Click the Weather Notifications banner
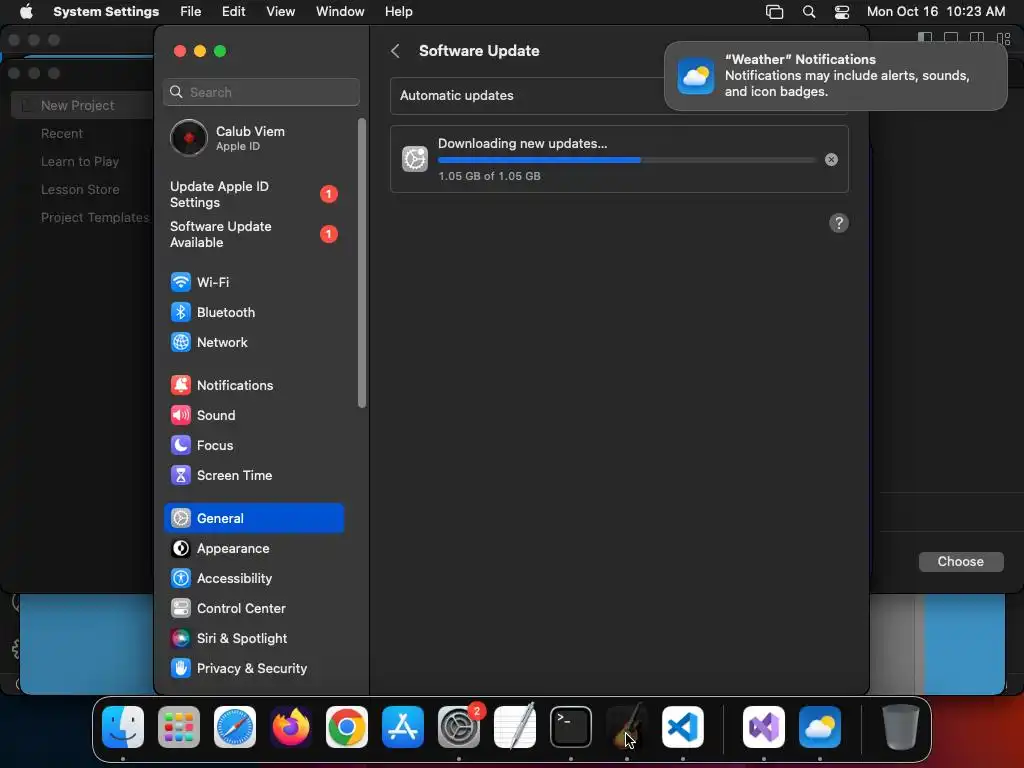The width and height of the screenshot is (1024, 768). pyautogui.click(x=835, y=76)
